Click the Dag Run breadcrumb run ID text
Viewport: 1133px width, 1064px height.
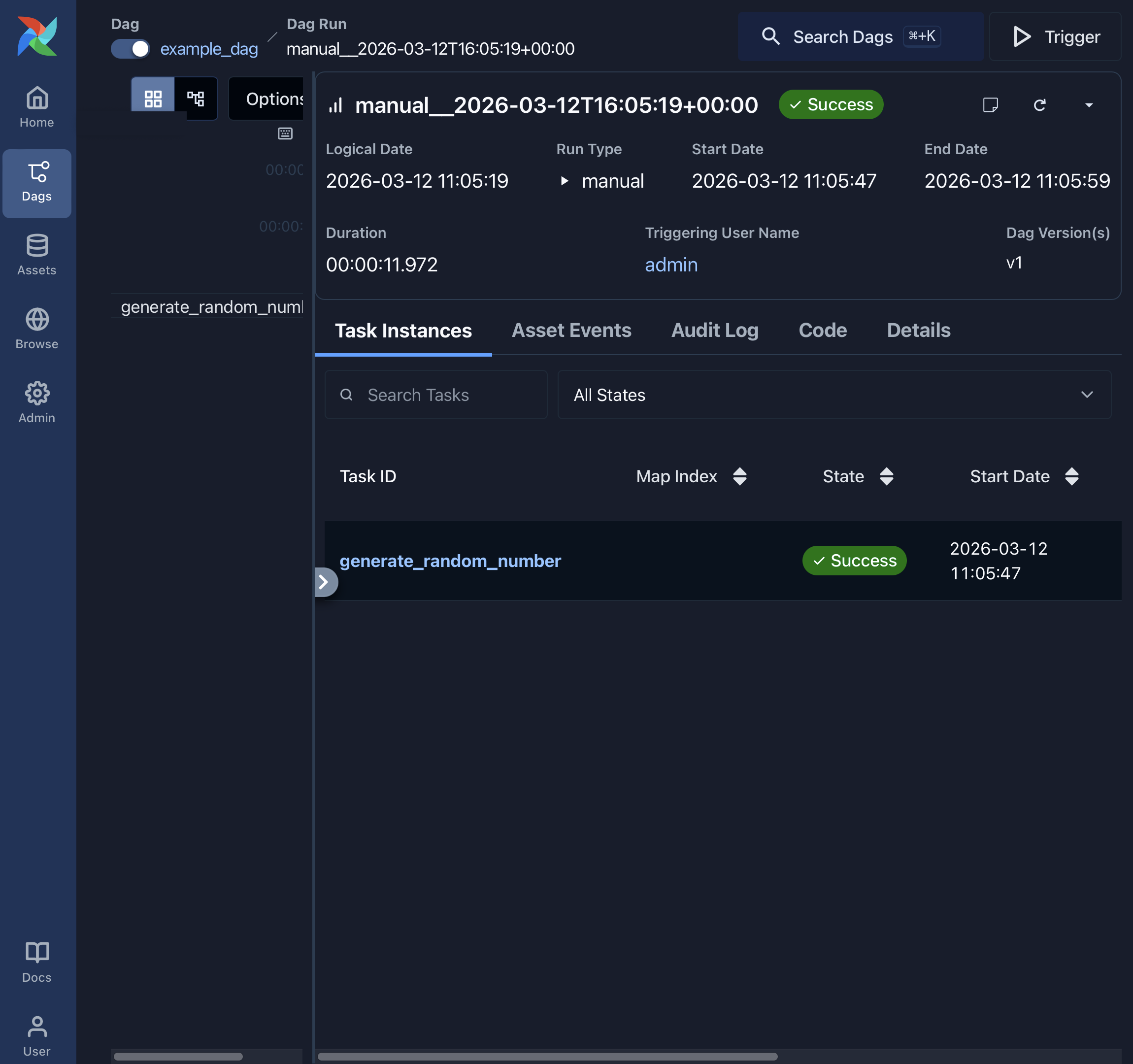[x=430, y=49]
